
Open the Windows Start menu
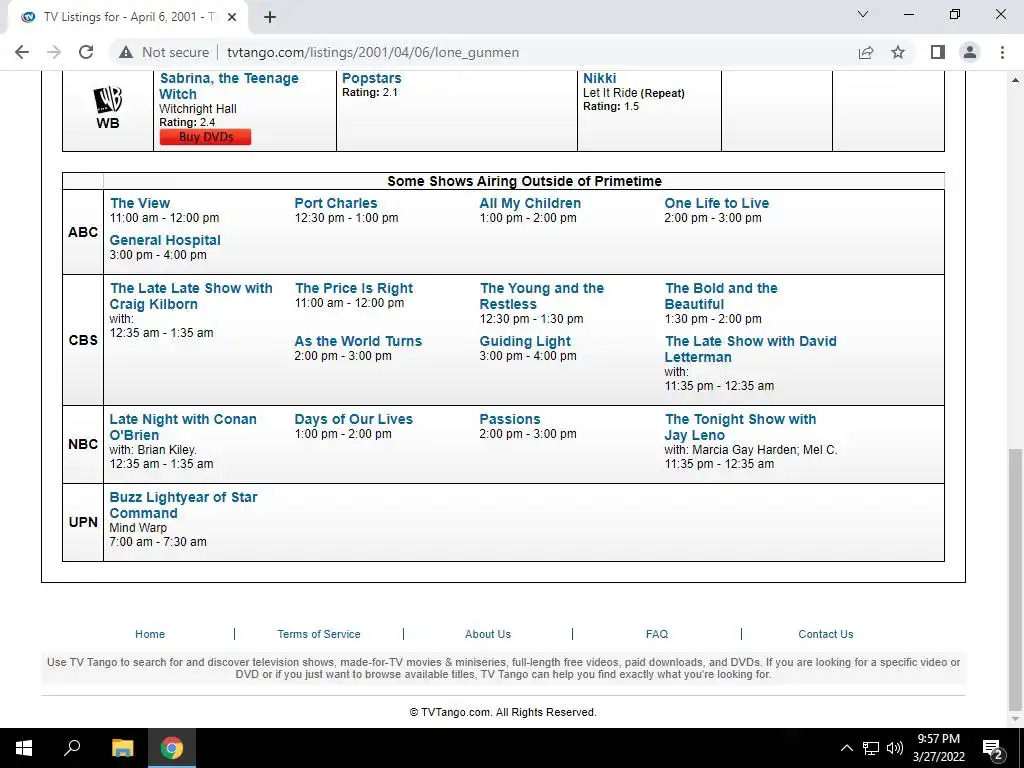point(24,748)
